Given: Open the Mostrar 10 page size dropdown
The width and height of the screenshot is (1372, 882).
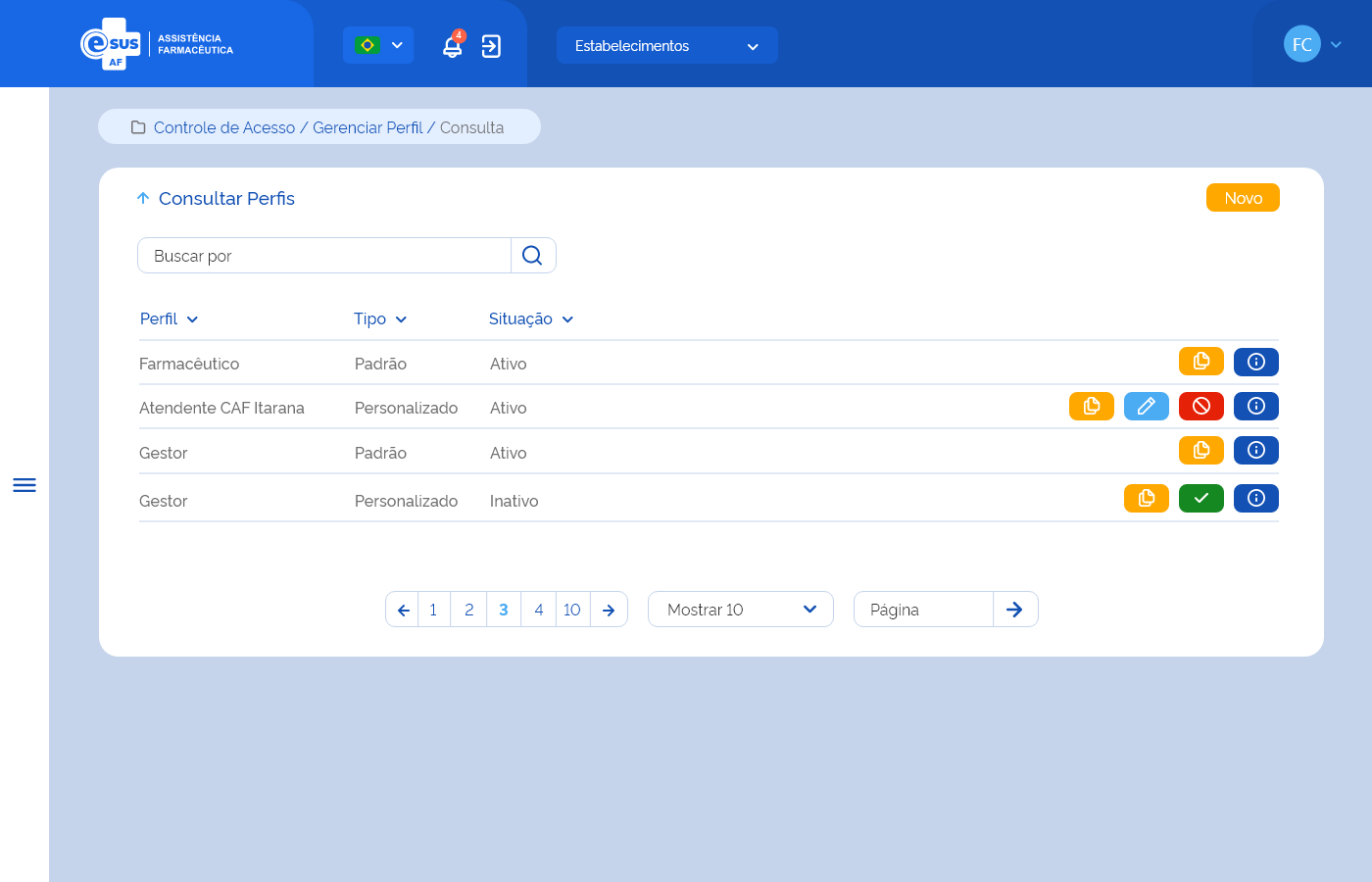Looking at the screenshot, I should pos(740,610).
